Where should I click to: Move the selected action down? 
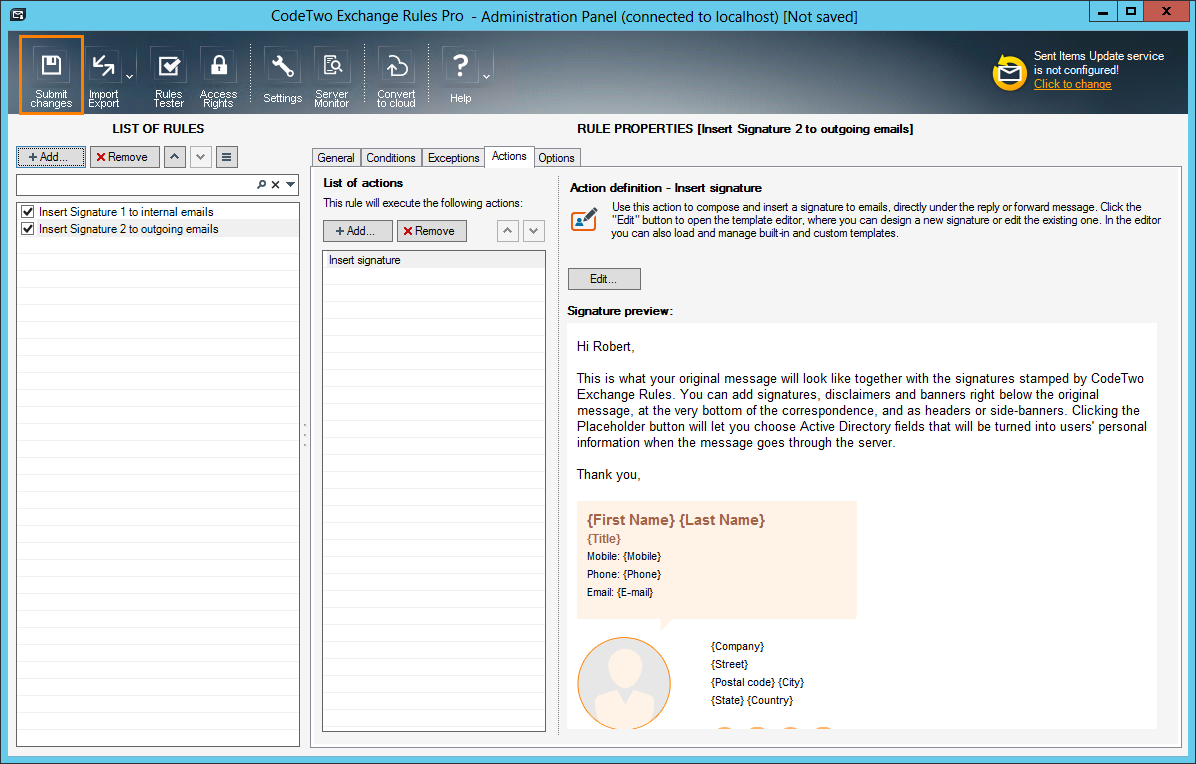point(534,231)
